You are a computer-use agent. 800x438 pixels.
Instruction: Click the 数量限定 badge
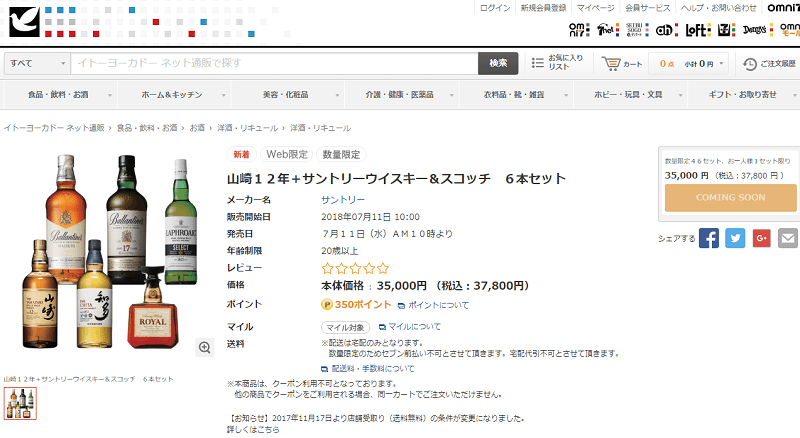[341, 155]
